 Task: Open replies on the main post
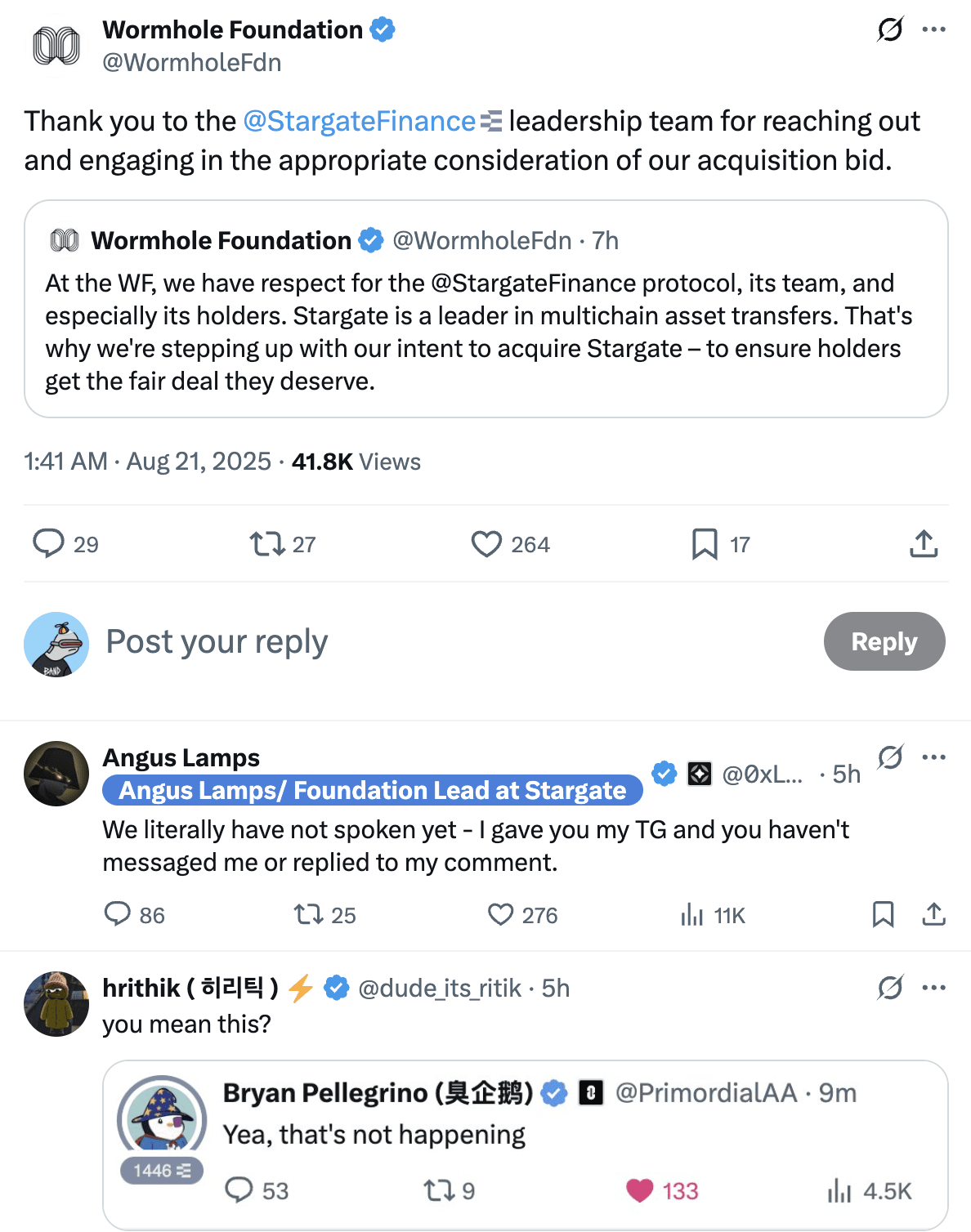[x=48, y=544]
